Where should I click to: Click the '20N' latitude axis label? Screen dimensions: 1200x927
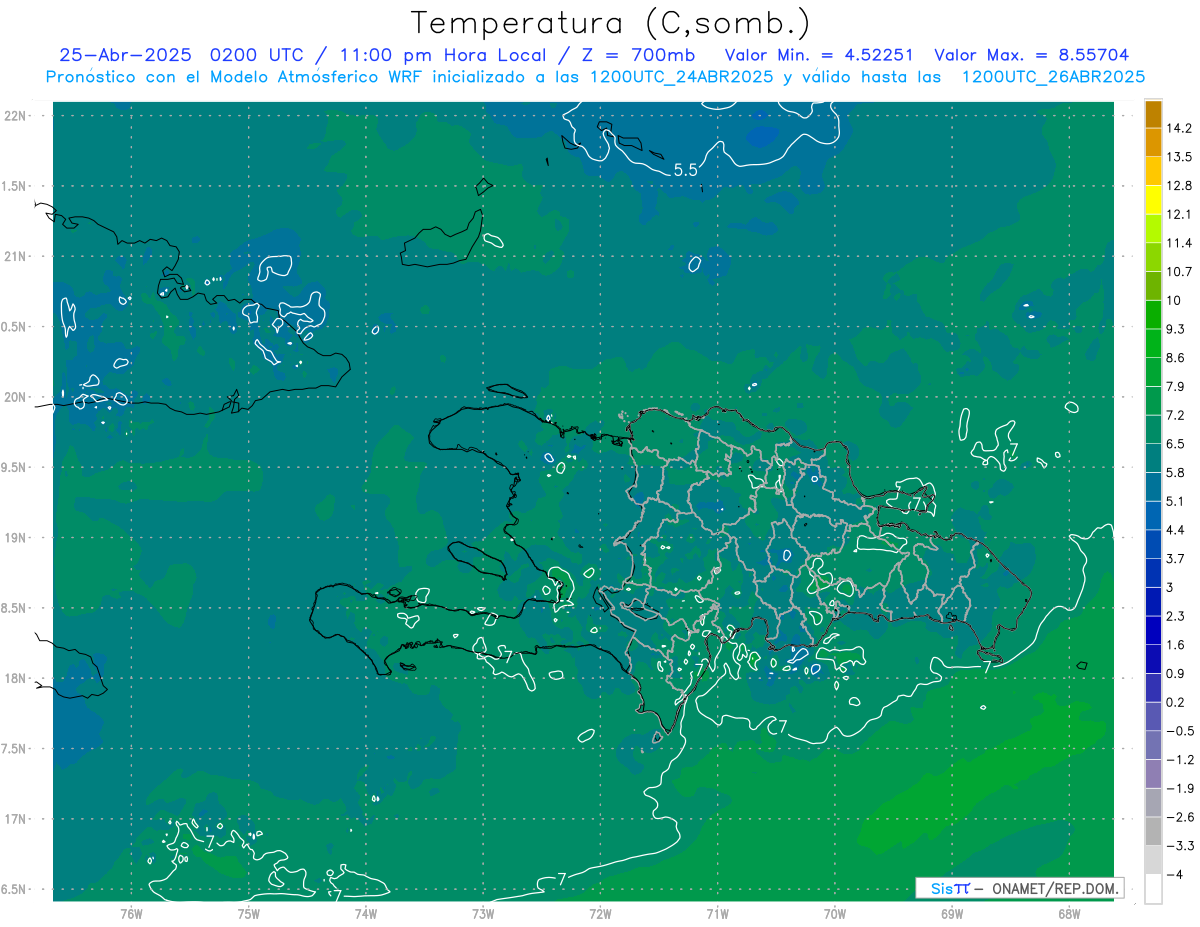[16, 397]
